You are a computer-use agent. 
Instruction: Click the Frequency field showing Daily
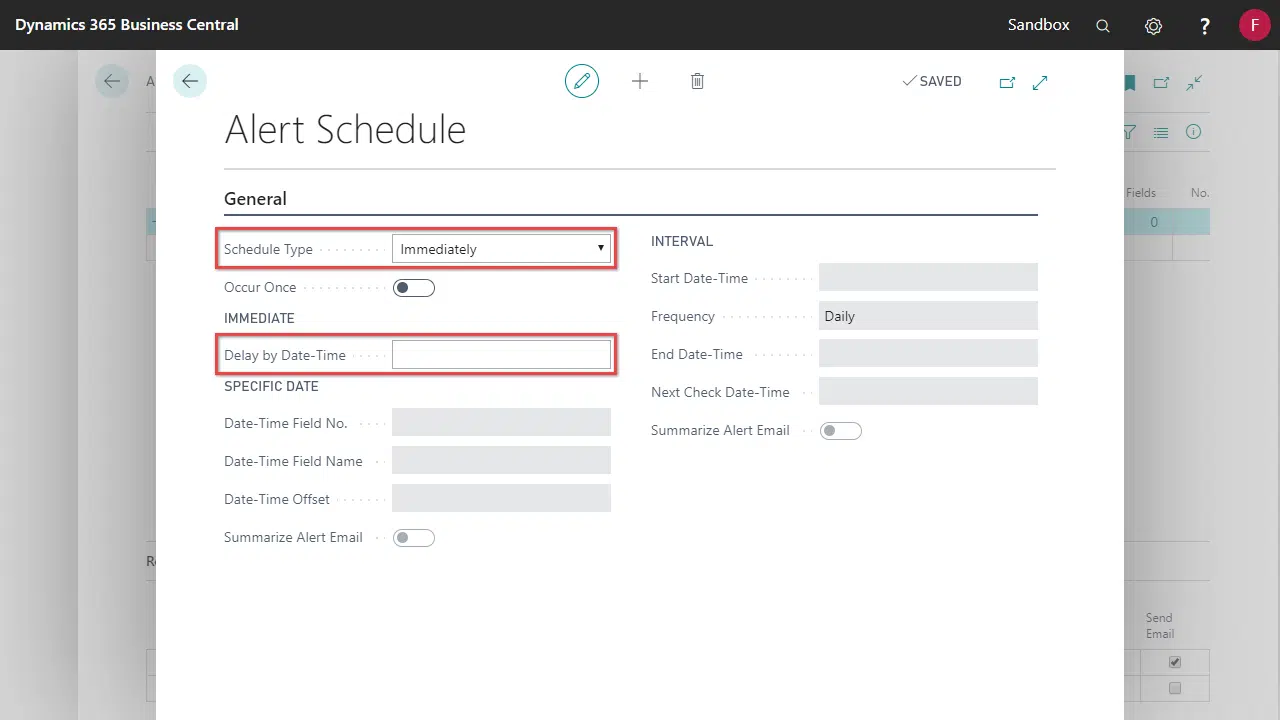(927, 316)
